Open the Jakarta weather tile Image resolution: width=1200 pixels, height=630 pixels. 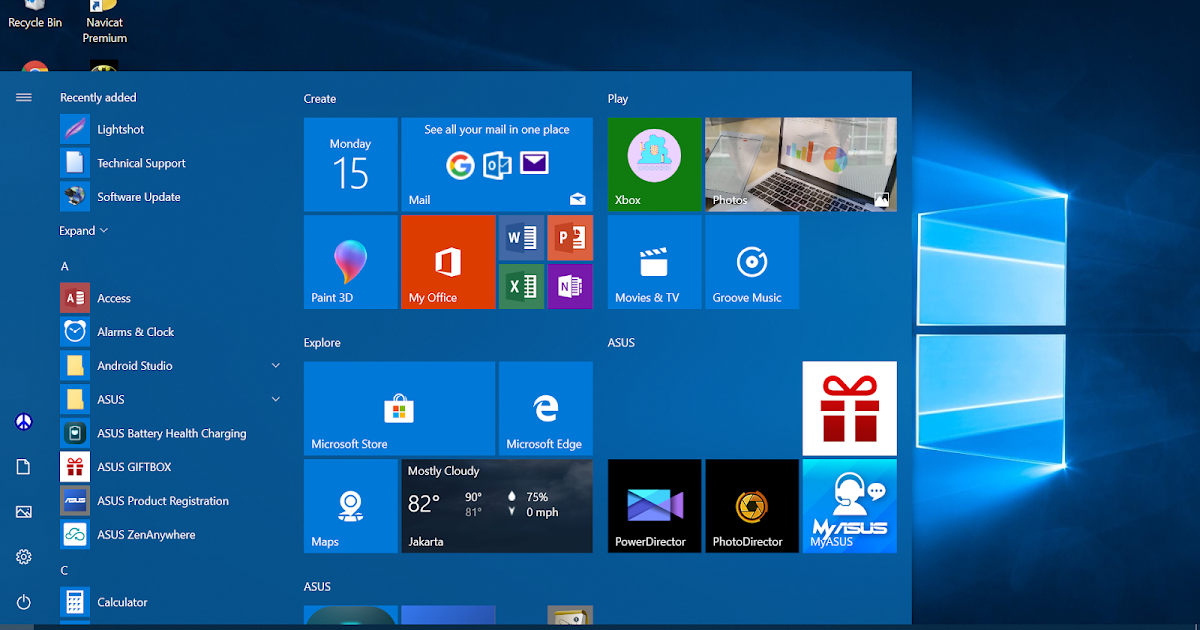point(497,506)
